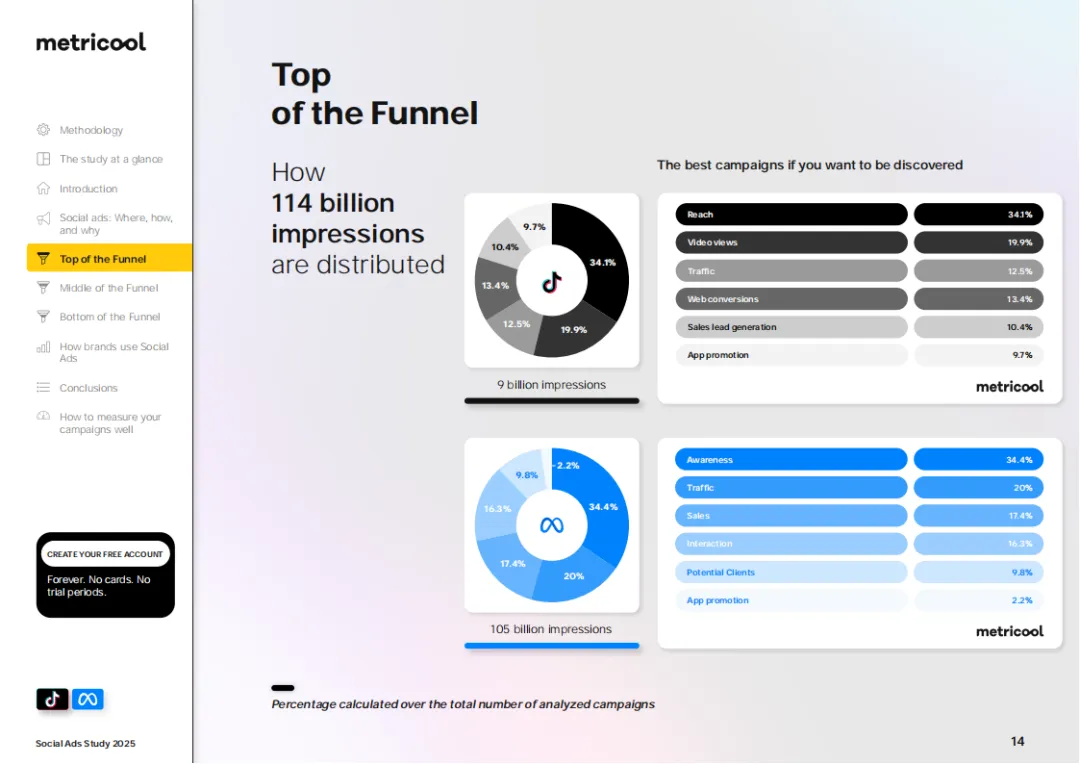
Task: Click the 9.7% value pill
Action: click(979, 355)
